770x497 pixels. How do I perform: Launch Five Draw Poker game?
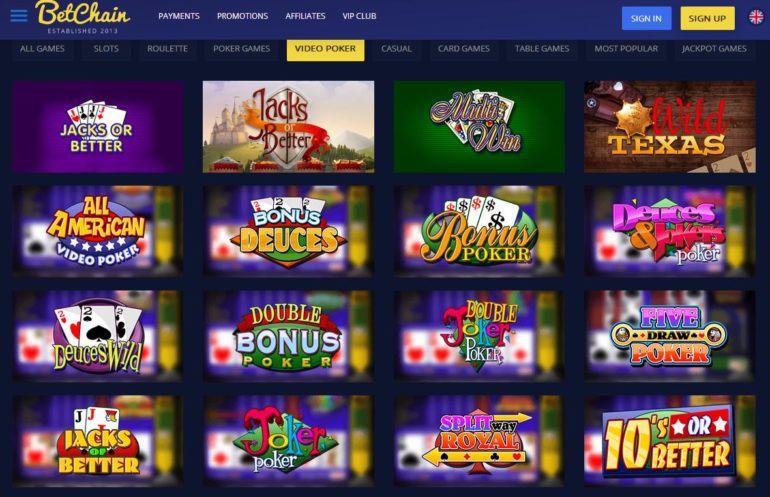(x=670, y=336)
